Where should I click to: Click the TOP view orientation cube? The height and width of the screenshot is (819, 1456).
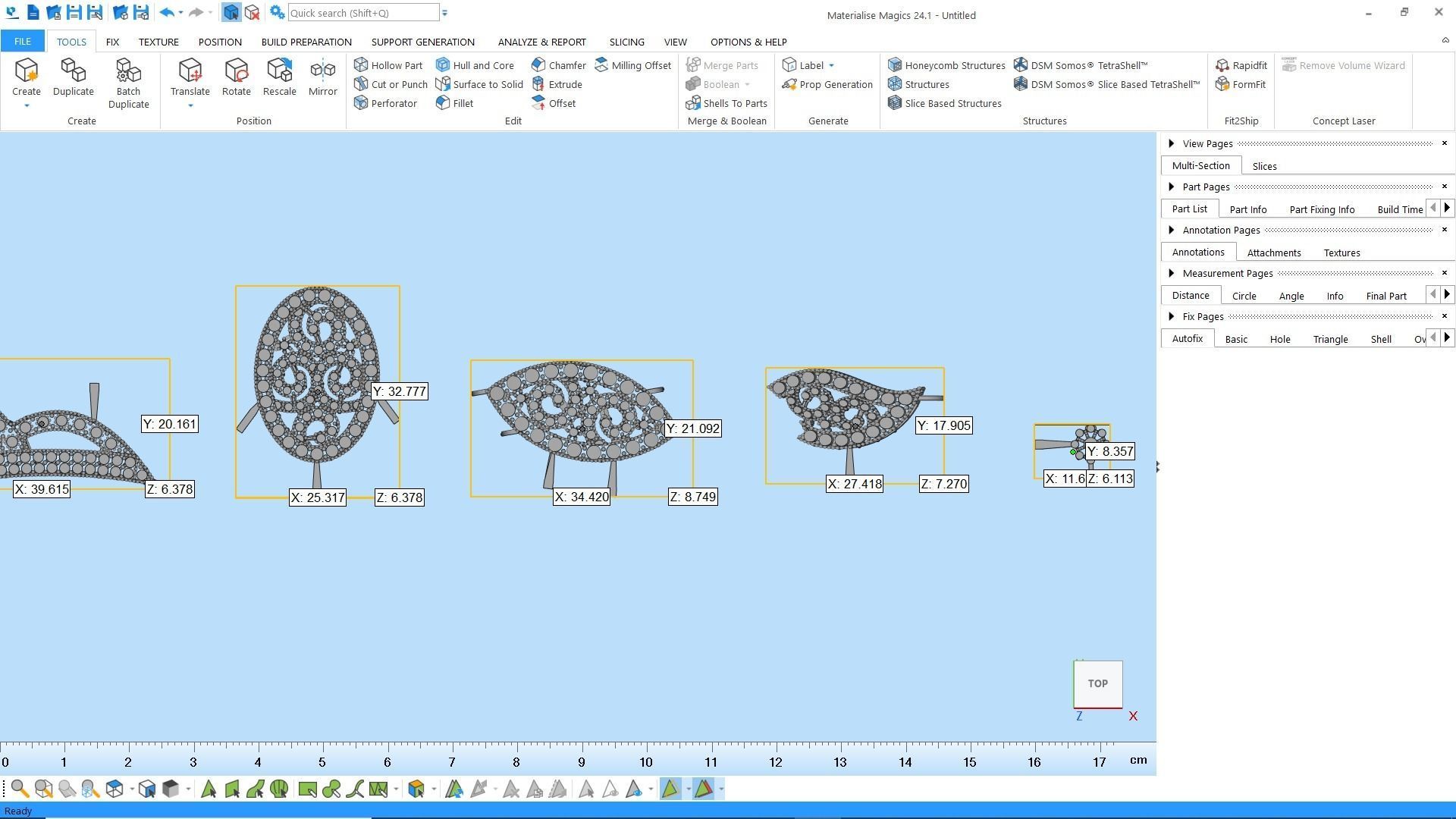(x=1097, y=683)
